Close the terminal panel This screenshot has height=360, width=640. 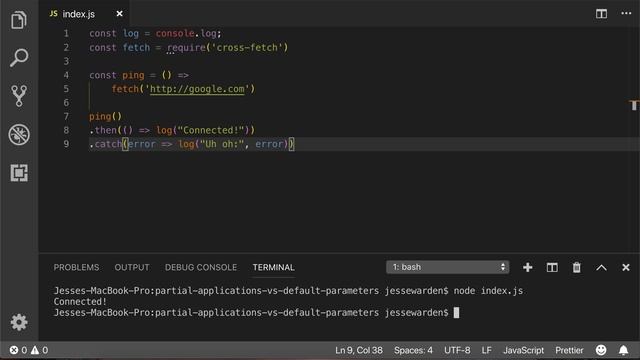click(626, 267)
